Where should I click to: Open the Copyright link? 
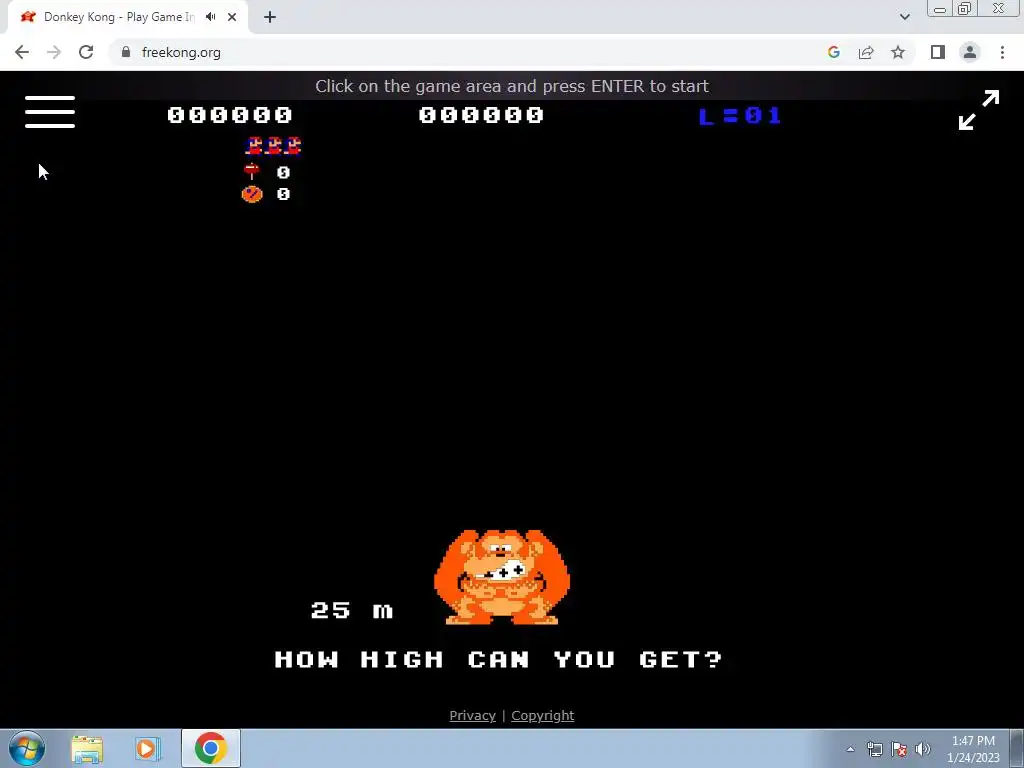tap(543, 715)
